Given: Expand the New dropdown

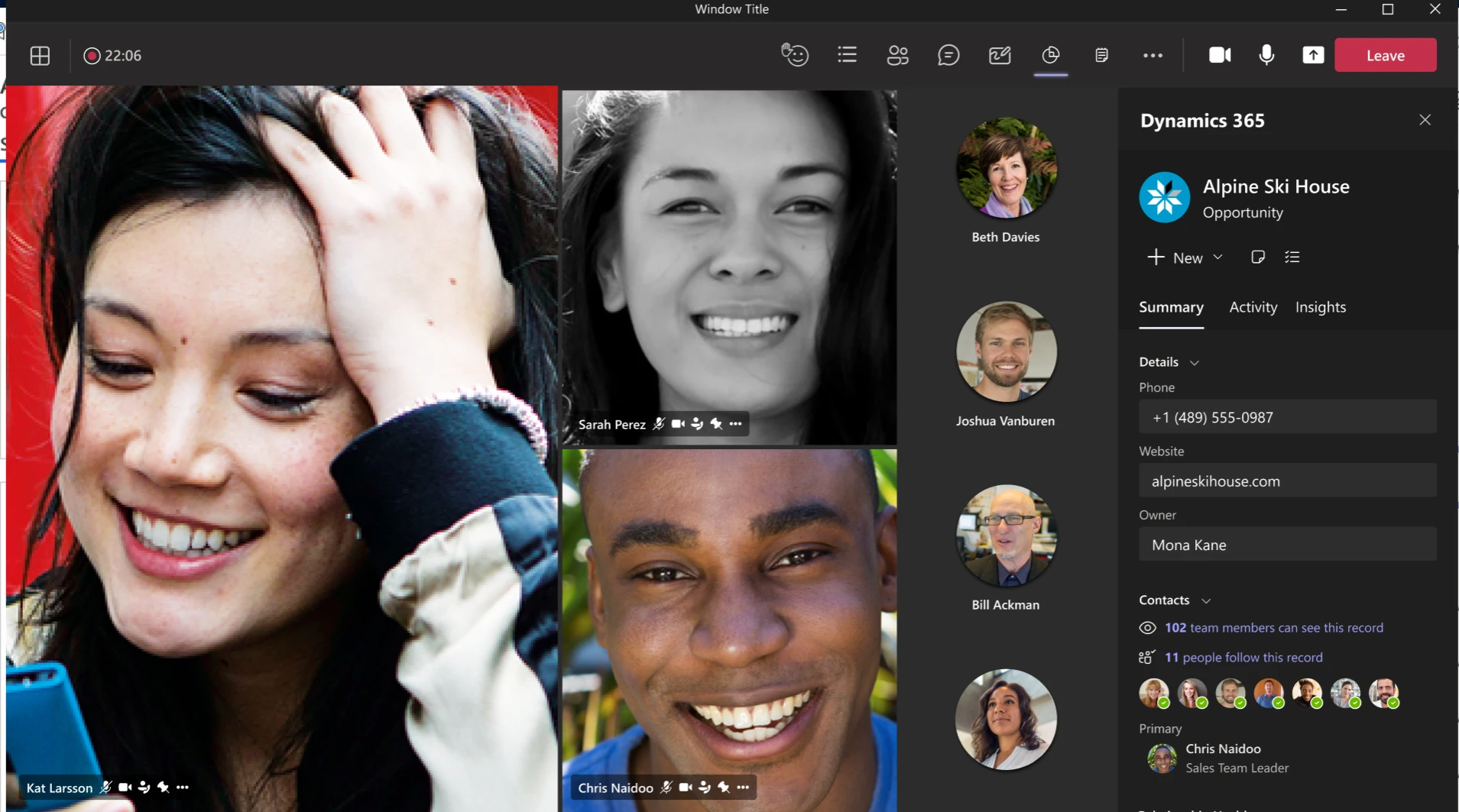Looking at the screenshot, I should pos(1217,257).
